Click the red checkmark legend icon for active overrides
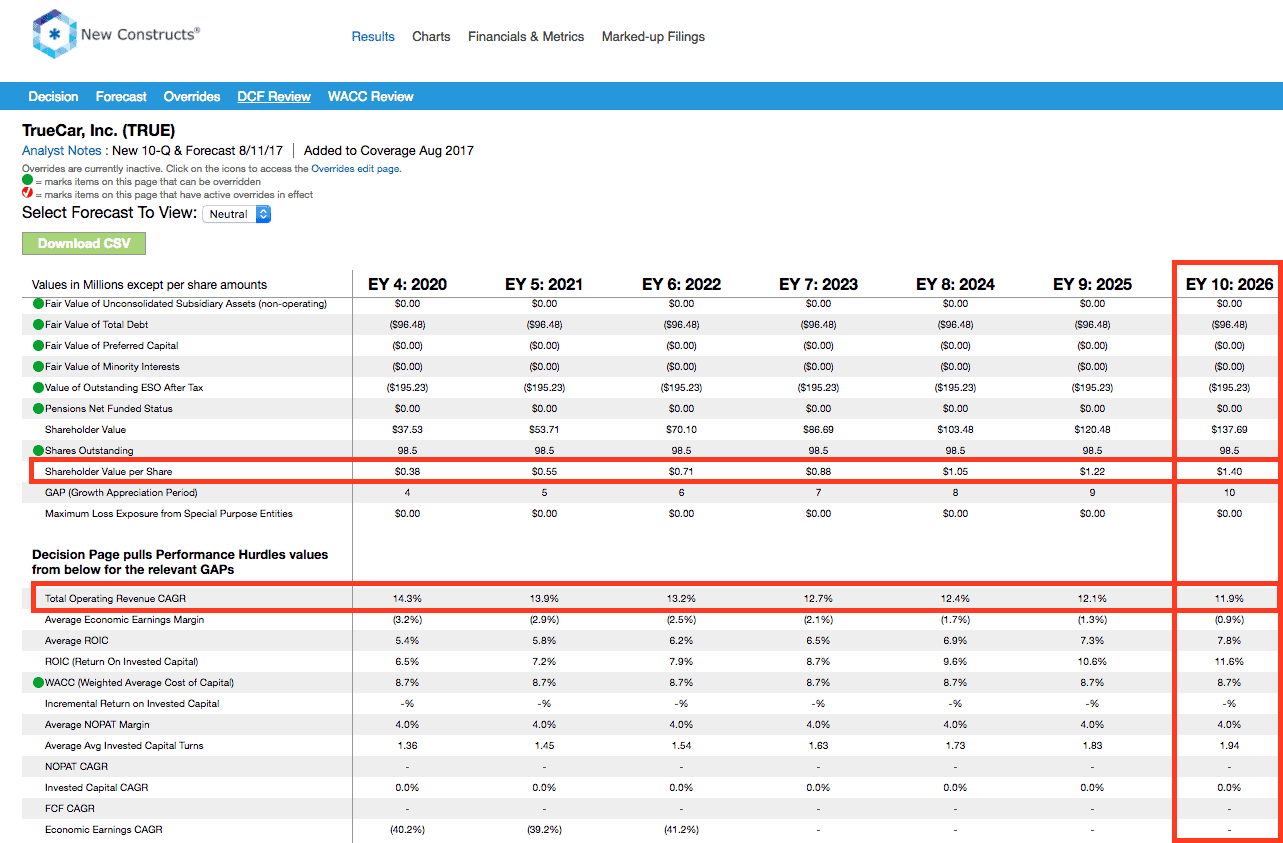1283x843 pixels. click(27, 195)
